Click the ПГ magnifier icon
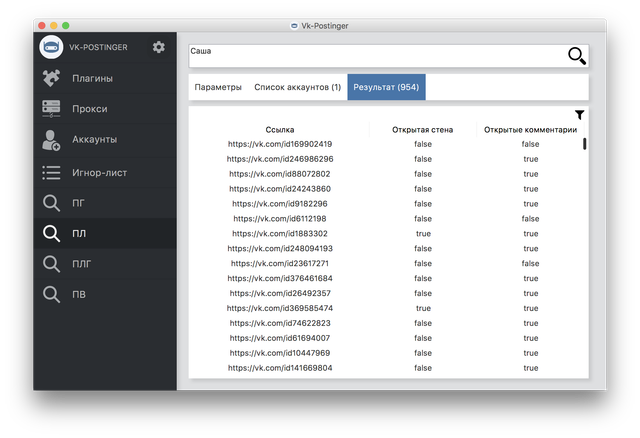The height and width of the screenshot is (438, 640). click(x=51, y=203)
